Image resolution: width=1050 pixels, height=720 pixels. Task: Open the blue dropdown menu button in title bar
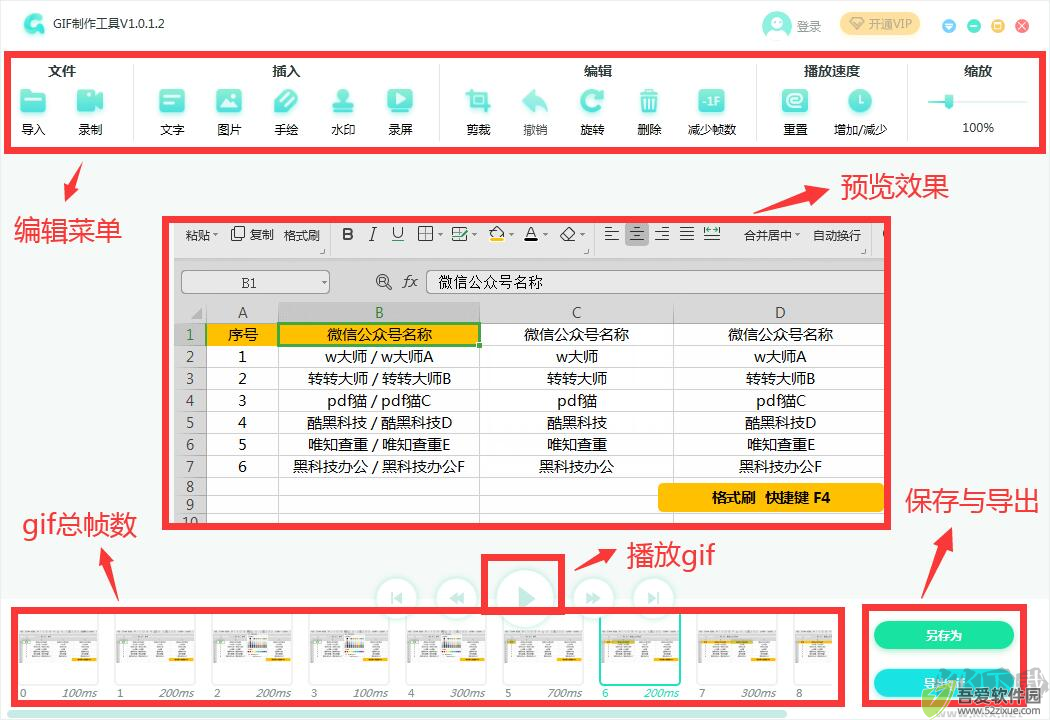pos(949,26)
